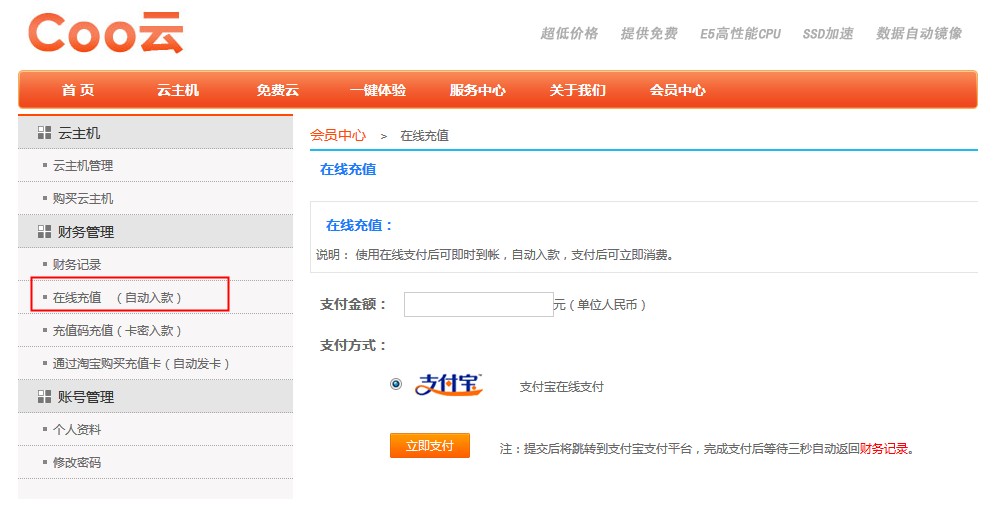Open 修改密码 in the sidebar
The image size is (1006, 505).
click(77, 463)
